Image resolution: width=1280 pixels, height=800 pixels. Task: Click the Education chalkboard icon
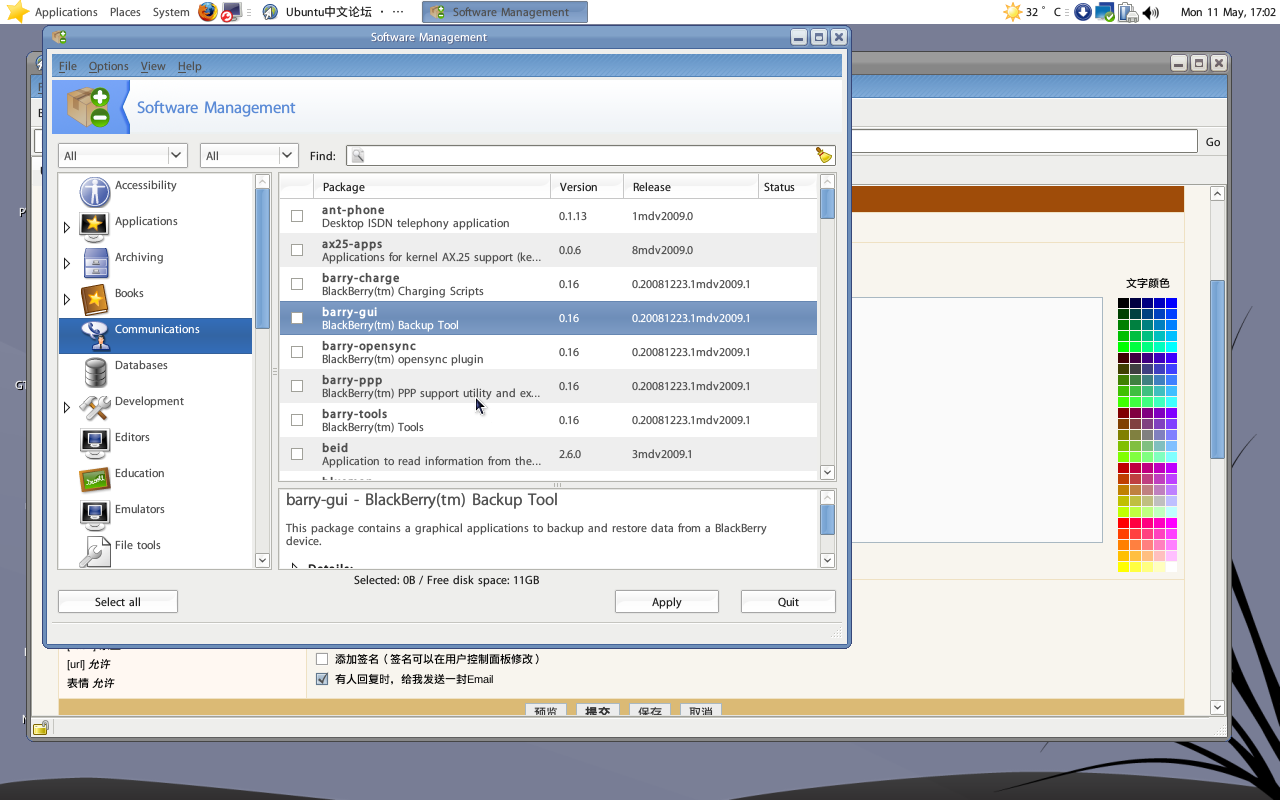95,479
